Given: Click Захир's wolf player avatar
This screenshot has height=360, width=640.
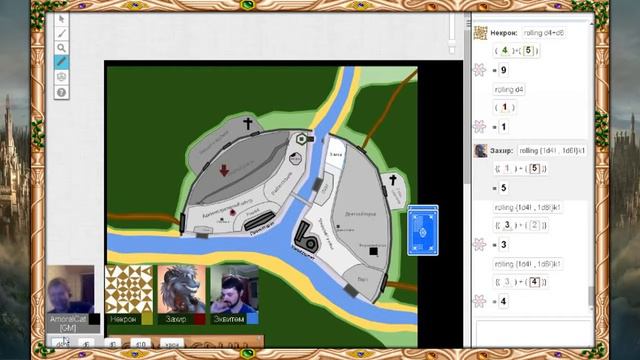Looking at the screenshot, I should click(x=182, y=289).
